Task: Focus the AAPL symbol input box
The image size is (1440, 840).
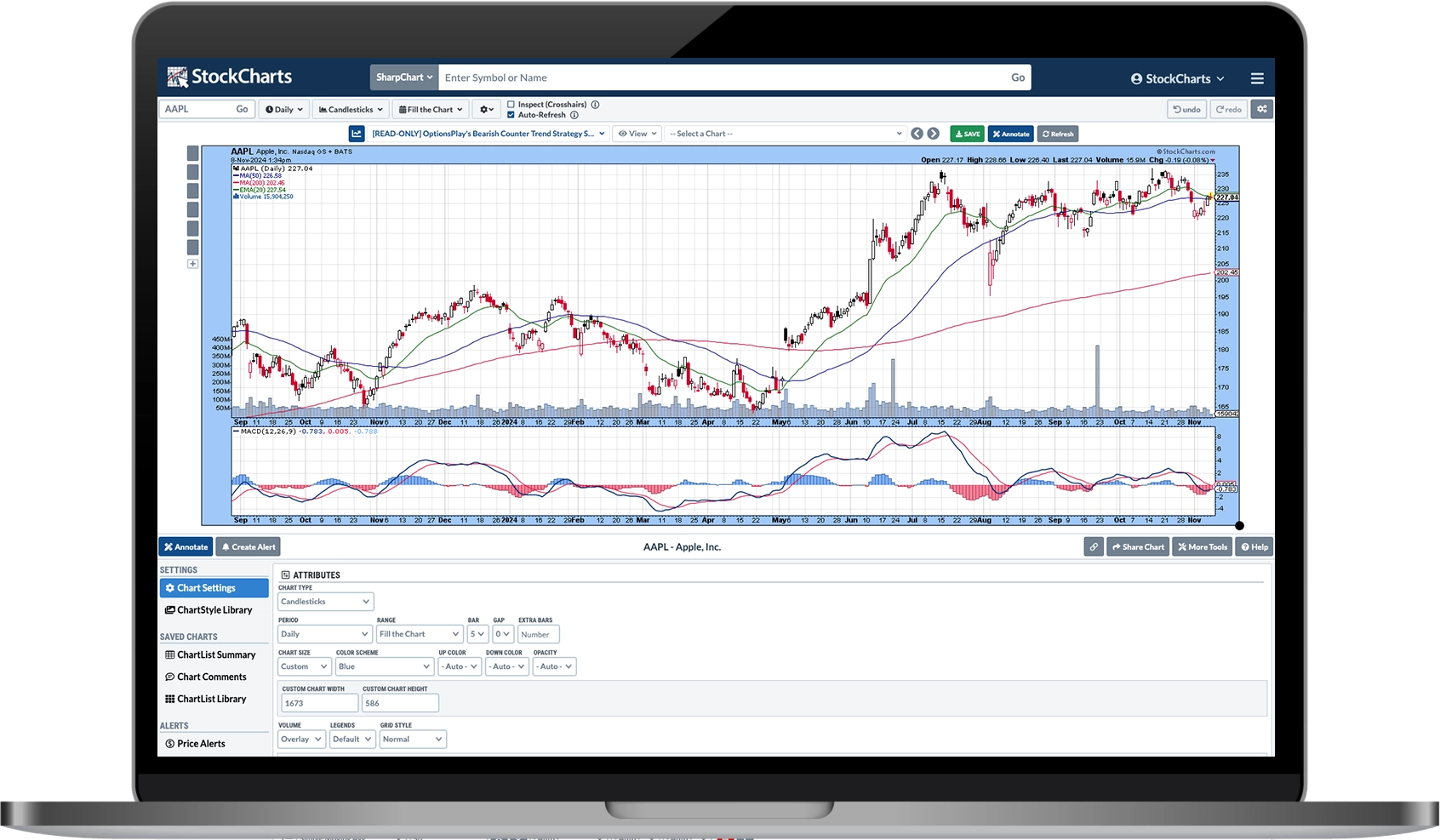Action: [196, 109]
